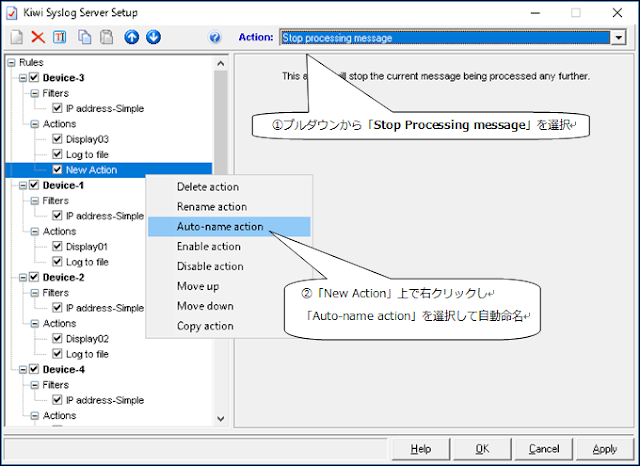
Task: Click the tree scrollbar up arrow
Action: (221, 64)
